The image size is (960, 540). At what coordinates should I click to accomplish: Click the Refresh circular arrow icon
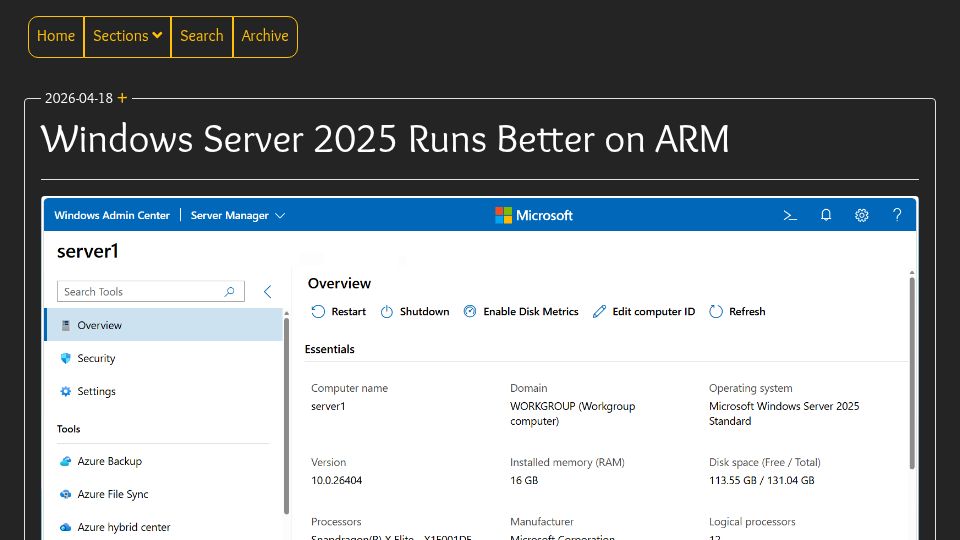click(716, 312)
